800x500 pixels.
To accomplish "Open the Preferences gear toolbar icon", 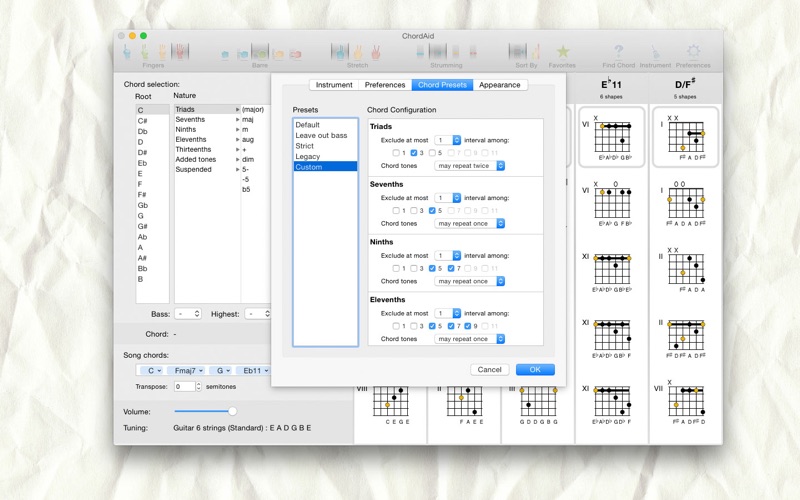I will coord(693,52).
